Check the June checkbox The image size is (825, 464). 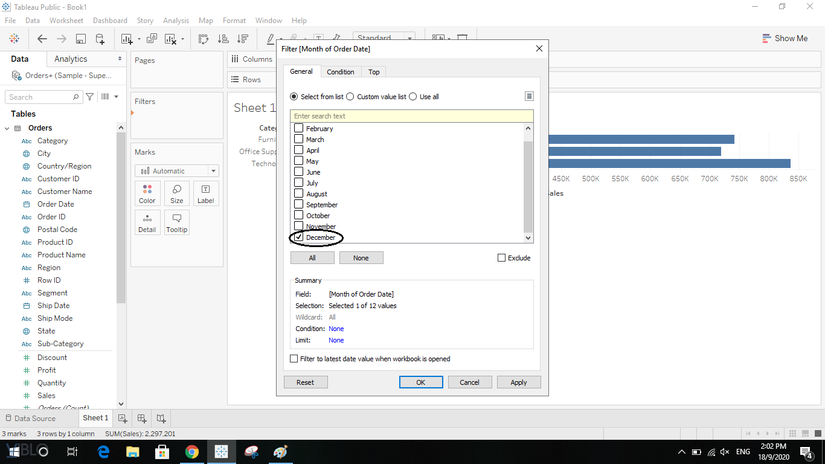(x=299, y=172)
